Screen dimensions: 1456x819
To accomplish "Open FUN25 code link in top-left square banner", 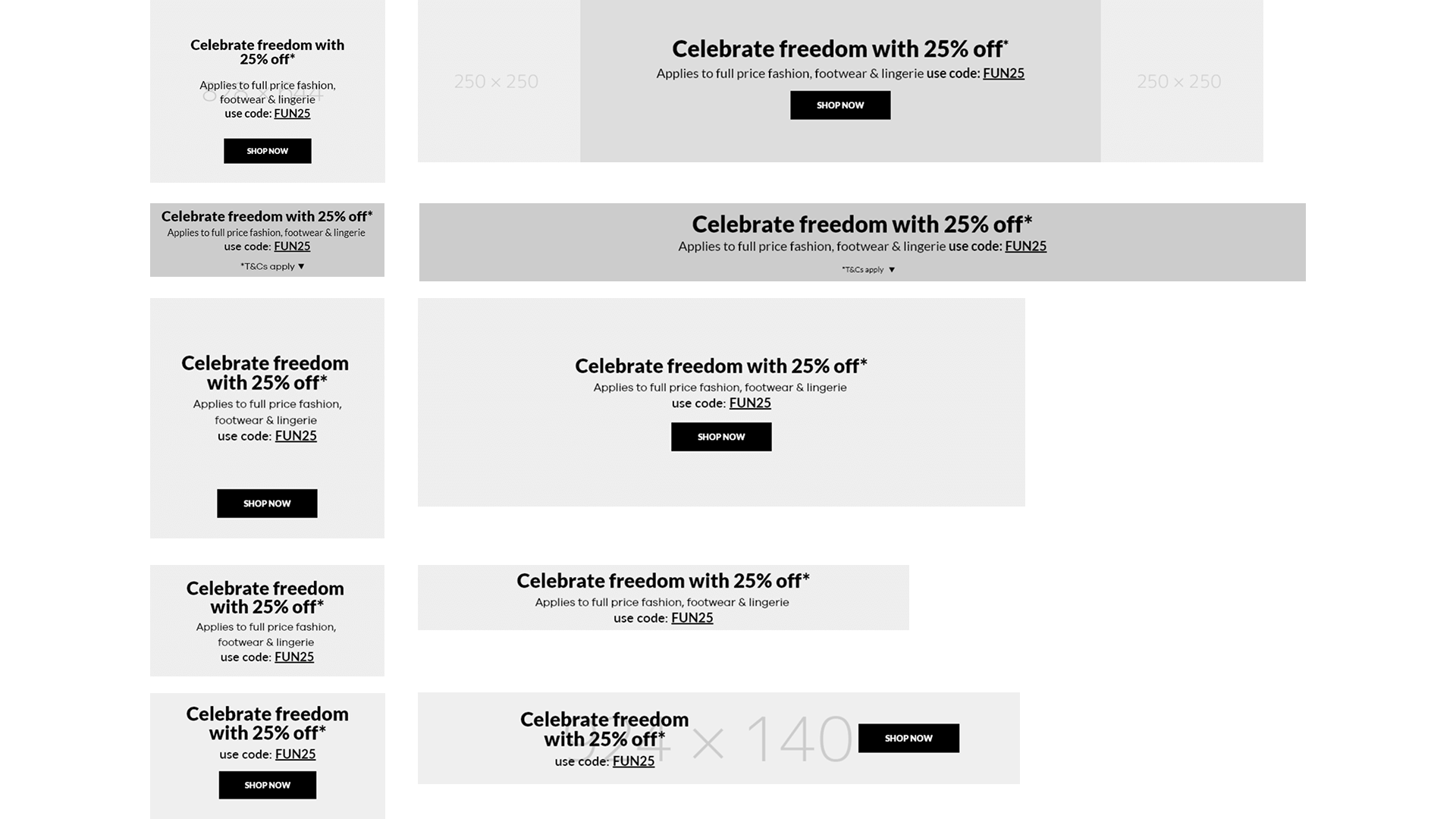I will pyautogui.click(x=292, y=114).
